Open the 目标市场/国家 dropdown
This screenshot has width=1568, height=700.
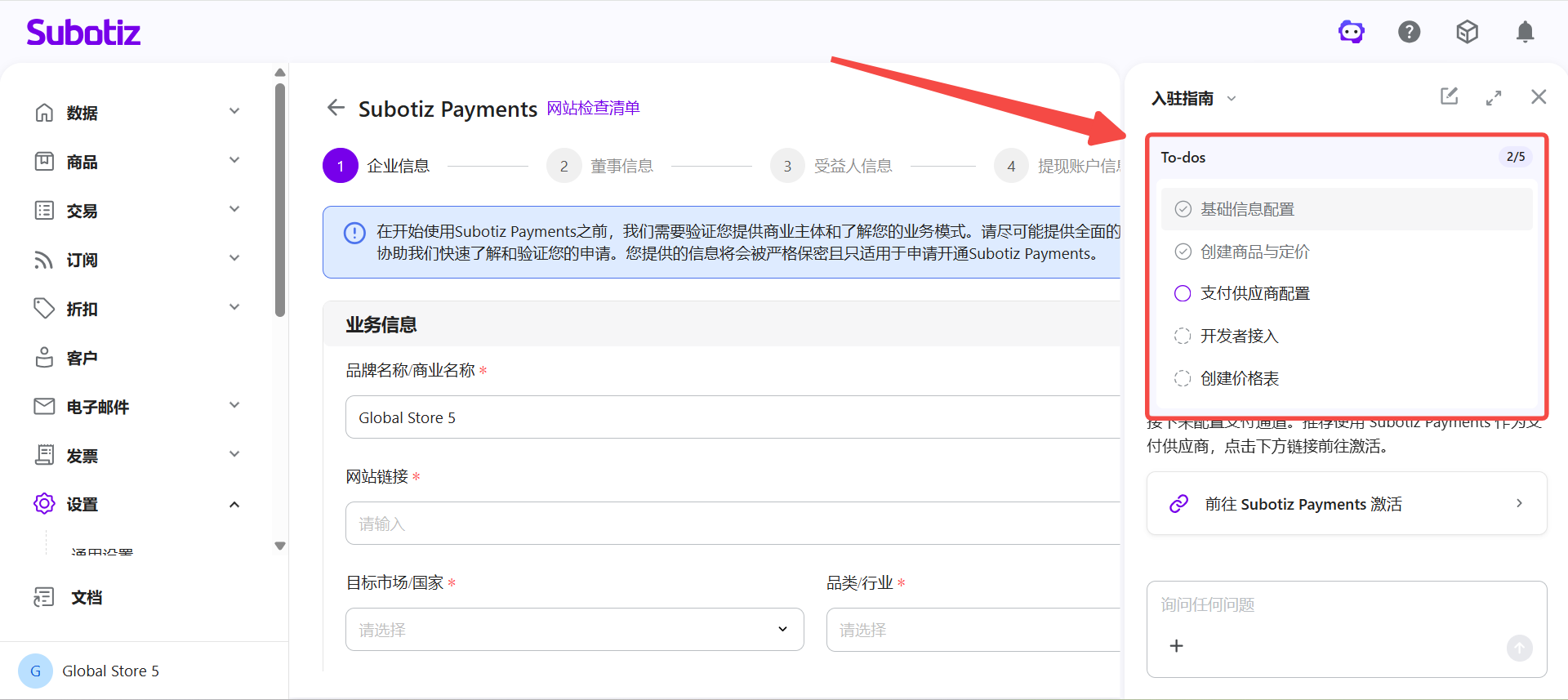[x=574, y=630]
